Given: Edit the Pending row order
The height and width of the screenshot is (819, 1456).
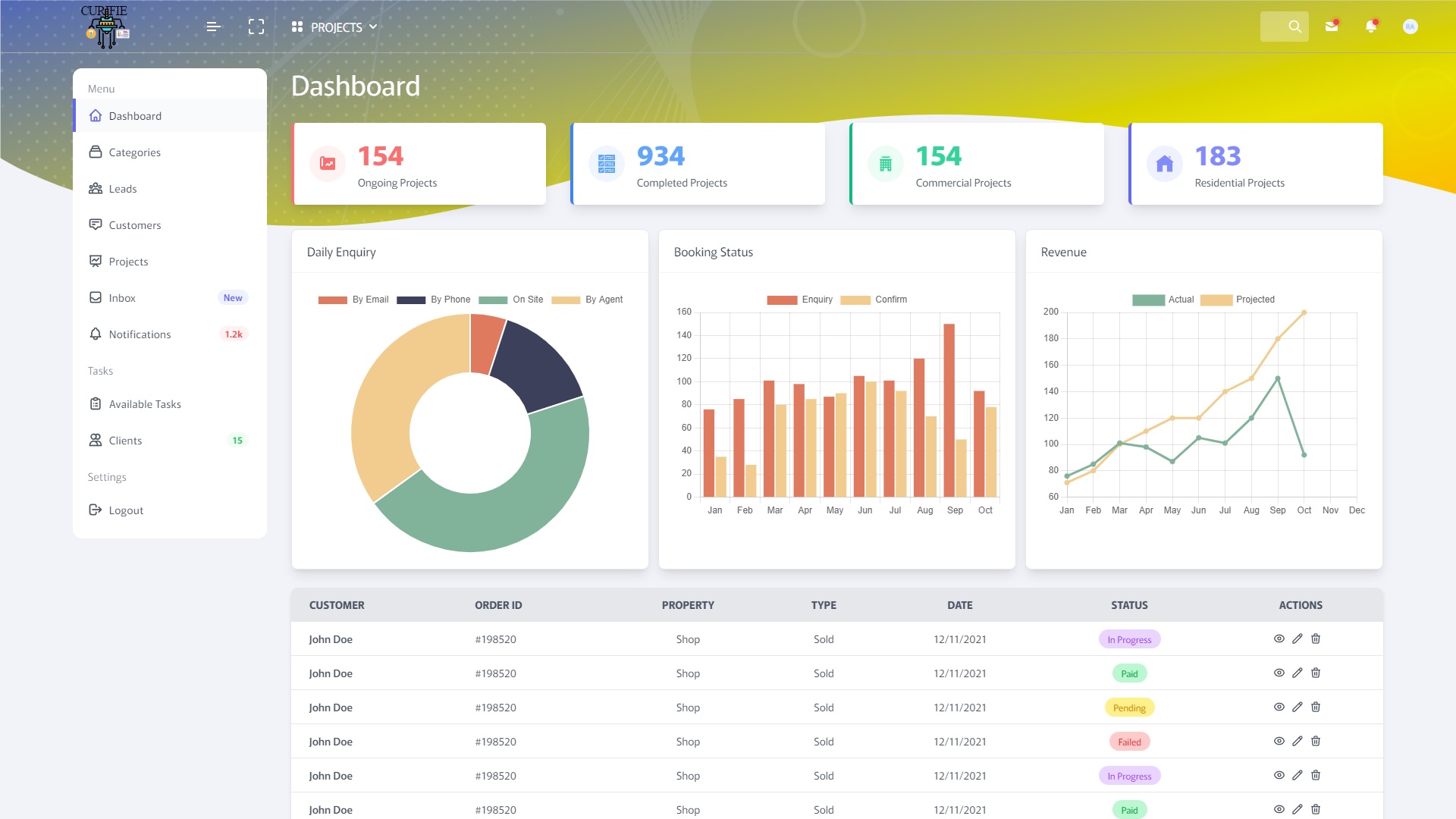Looking at the screenshot, I should (x=1298, y=707).
